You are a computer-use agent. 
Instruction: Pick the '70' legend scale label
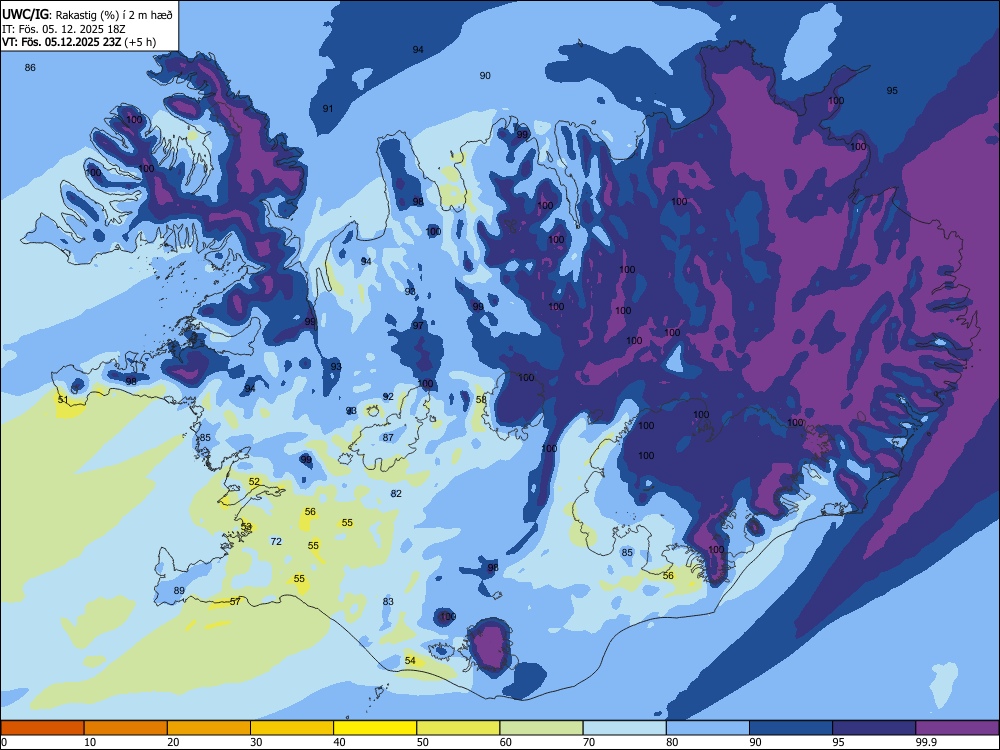point(589,742)
